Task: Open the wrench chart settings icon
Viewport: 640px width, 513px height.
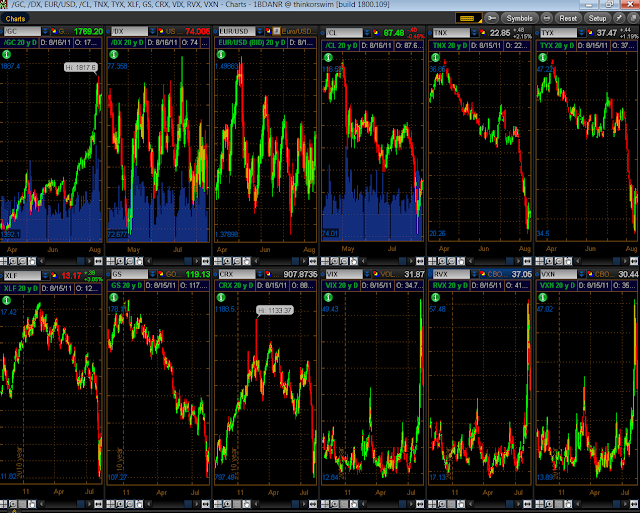Action: point(492,18)
